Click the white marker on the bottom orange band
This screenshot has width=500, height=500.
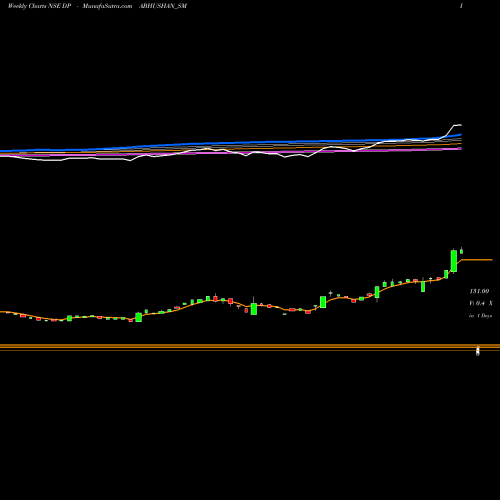coord(478,351)
